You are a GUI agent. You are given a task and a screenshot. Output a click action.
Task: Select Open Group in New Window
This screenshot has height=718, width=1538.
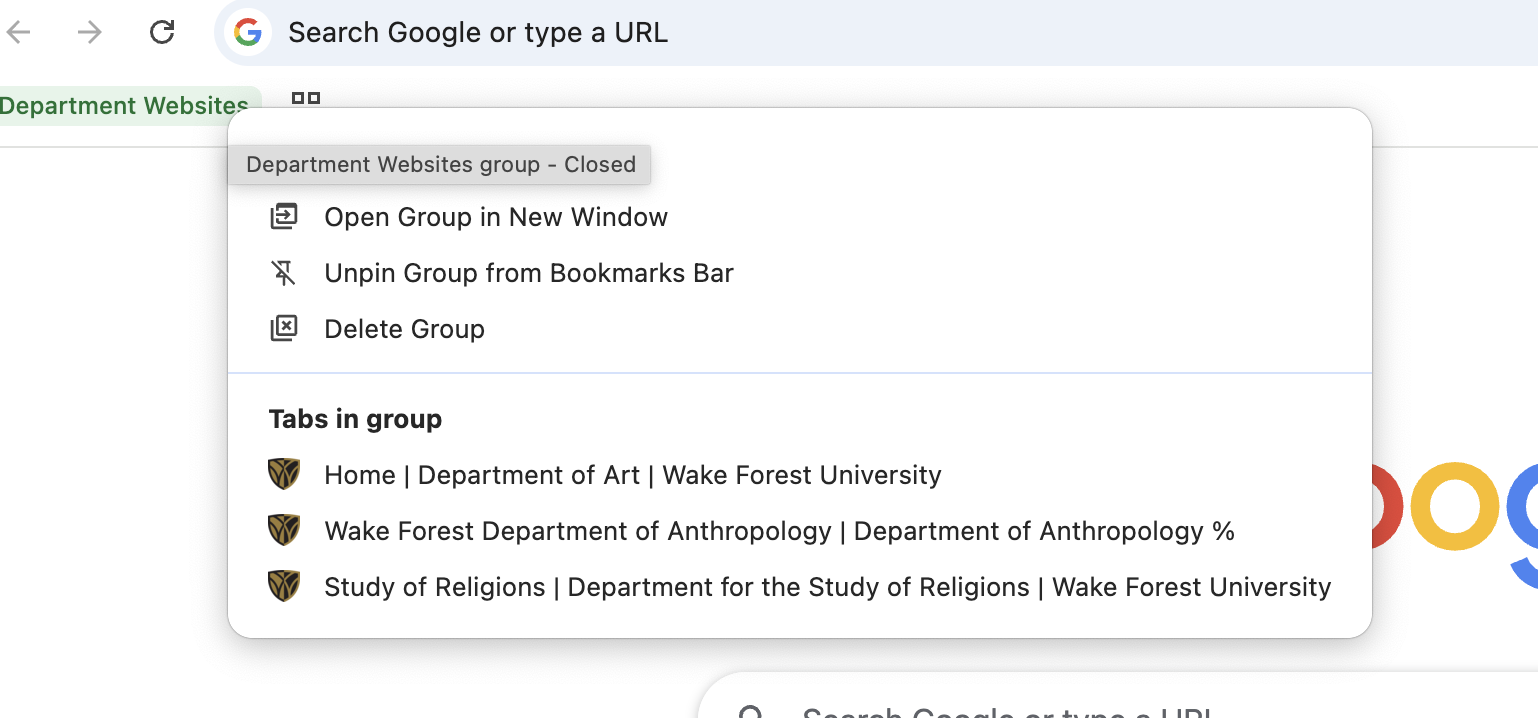point(495,216)
